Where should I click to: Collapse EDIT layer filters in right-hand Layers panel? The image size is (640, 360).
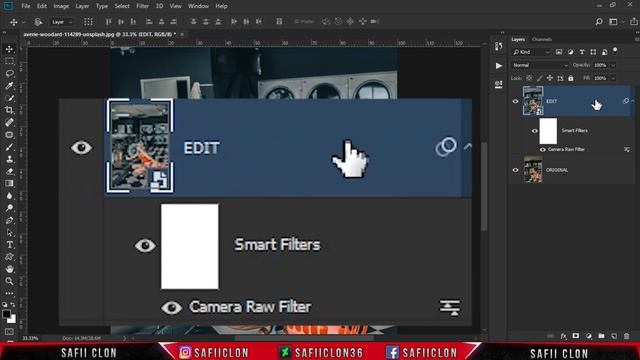pos(633,101)
